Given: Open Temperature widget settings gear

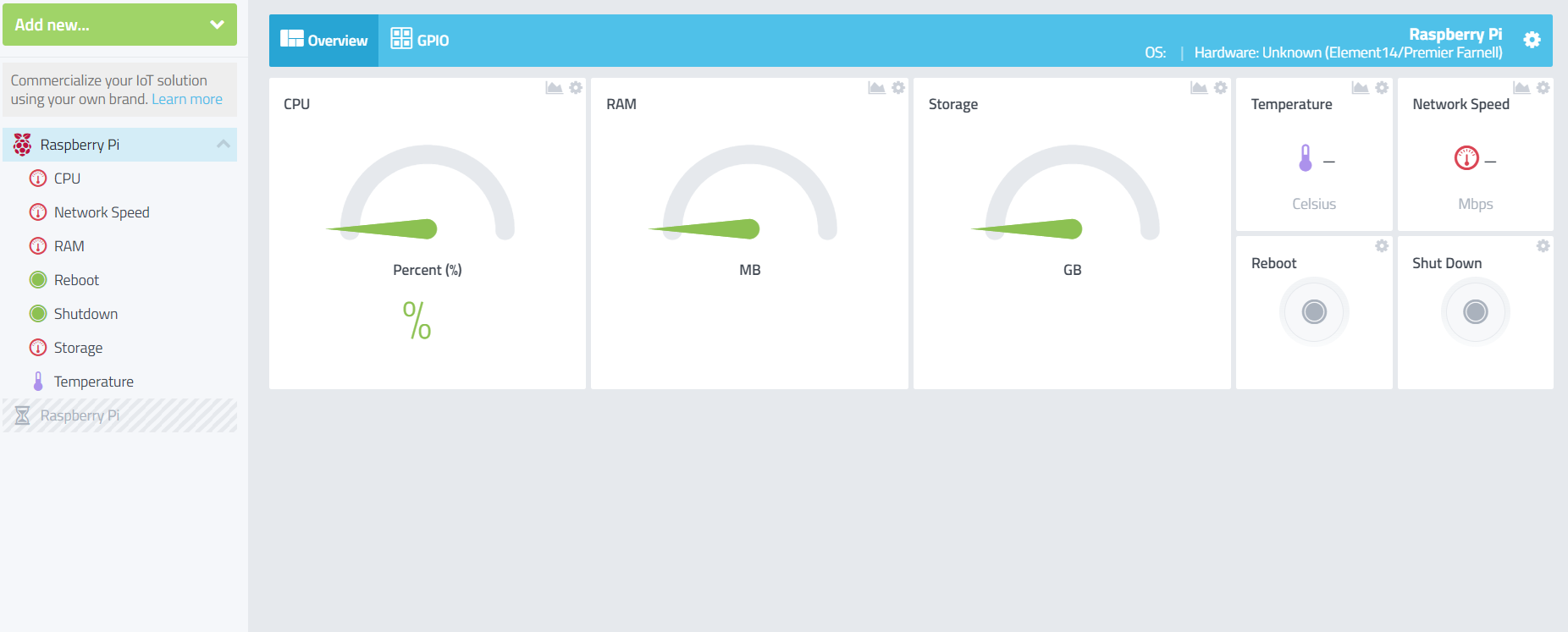Looking at the screenshot, I should (x=1382, y=88).
